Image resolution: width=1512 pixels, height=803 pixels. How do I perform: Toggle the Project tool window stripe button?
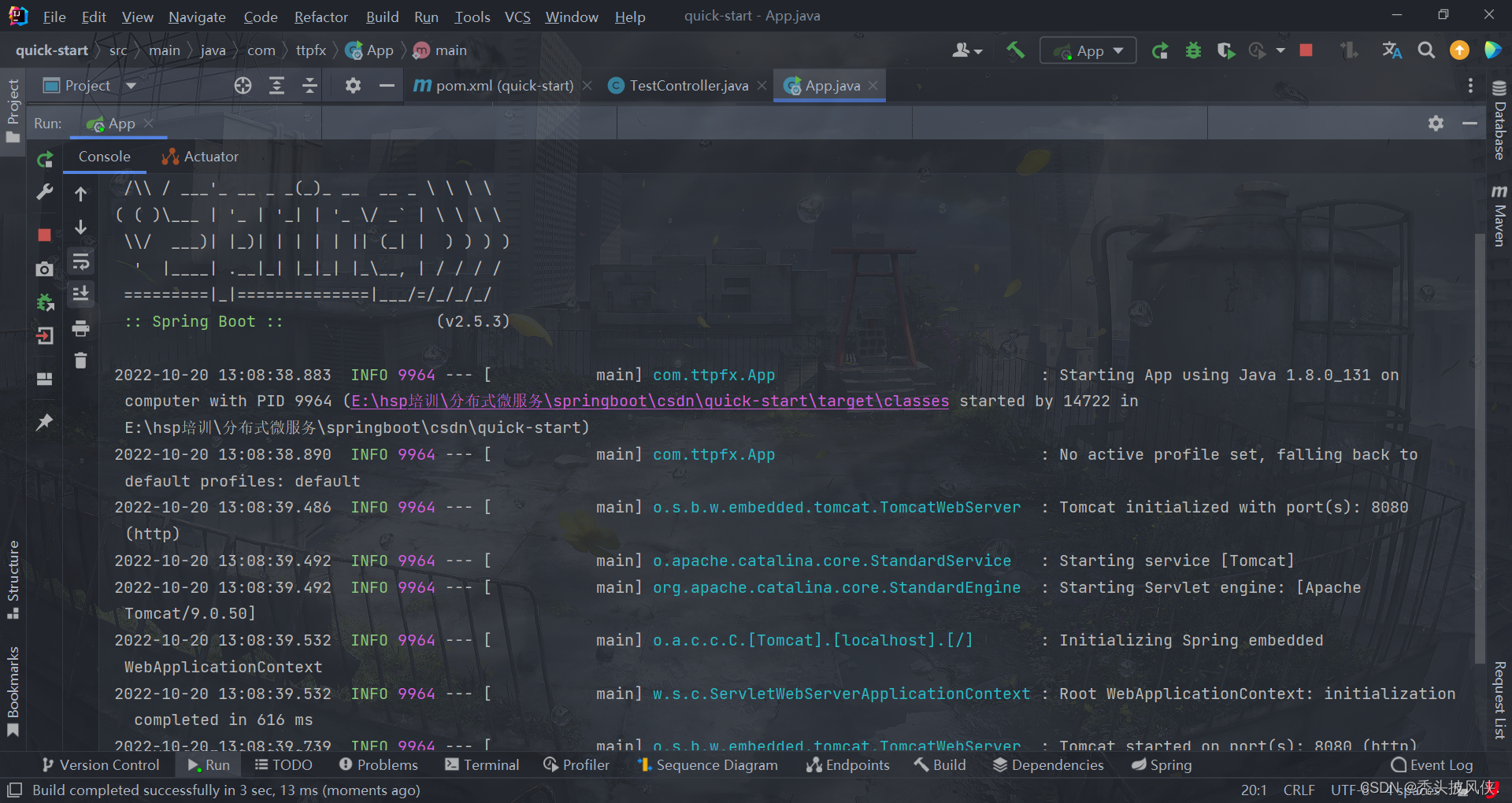point(13,110)
